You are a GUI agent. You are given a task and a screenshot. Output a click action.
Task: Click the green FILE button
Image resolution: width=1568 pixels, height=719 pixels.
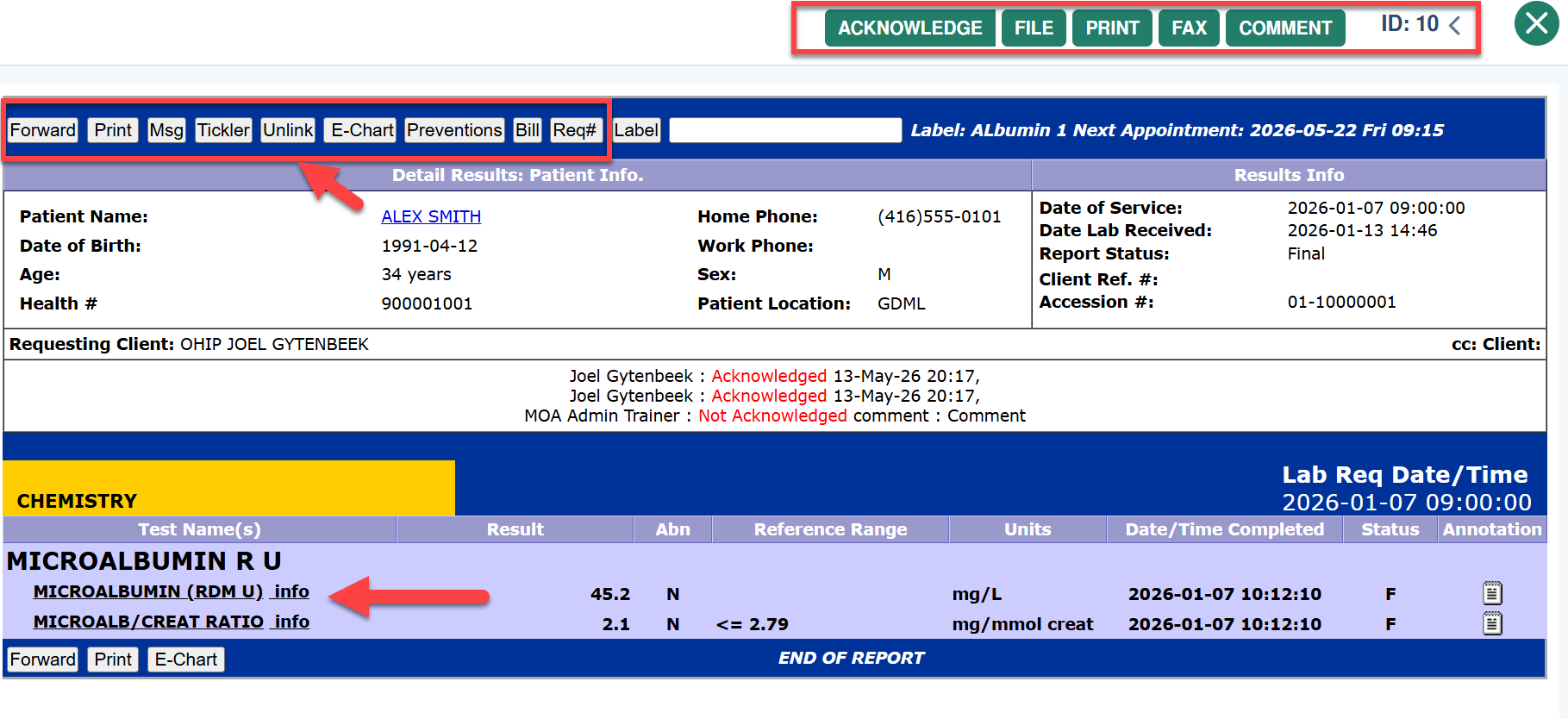click(x=1034, y=28)
